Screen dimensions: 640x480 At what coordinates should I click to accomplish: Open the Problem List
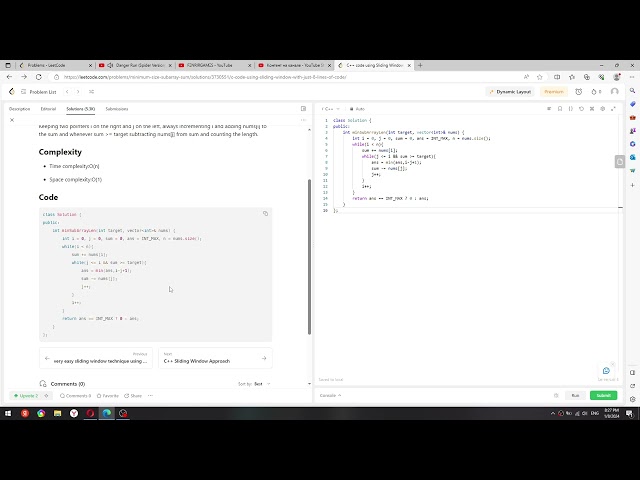[39, 92]
